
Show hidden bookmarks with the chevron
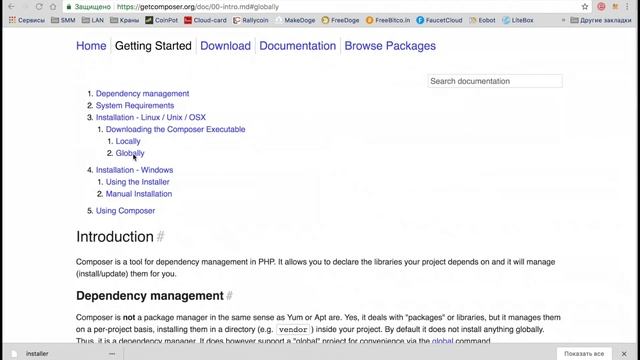point(563,20)
